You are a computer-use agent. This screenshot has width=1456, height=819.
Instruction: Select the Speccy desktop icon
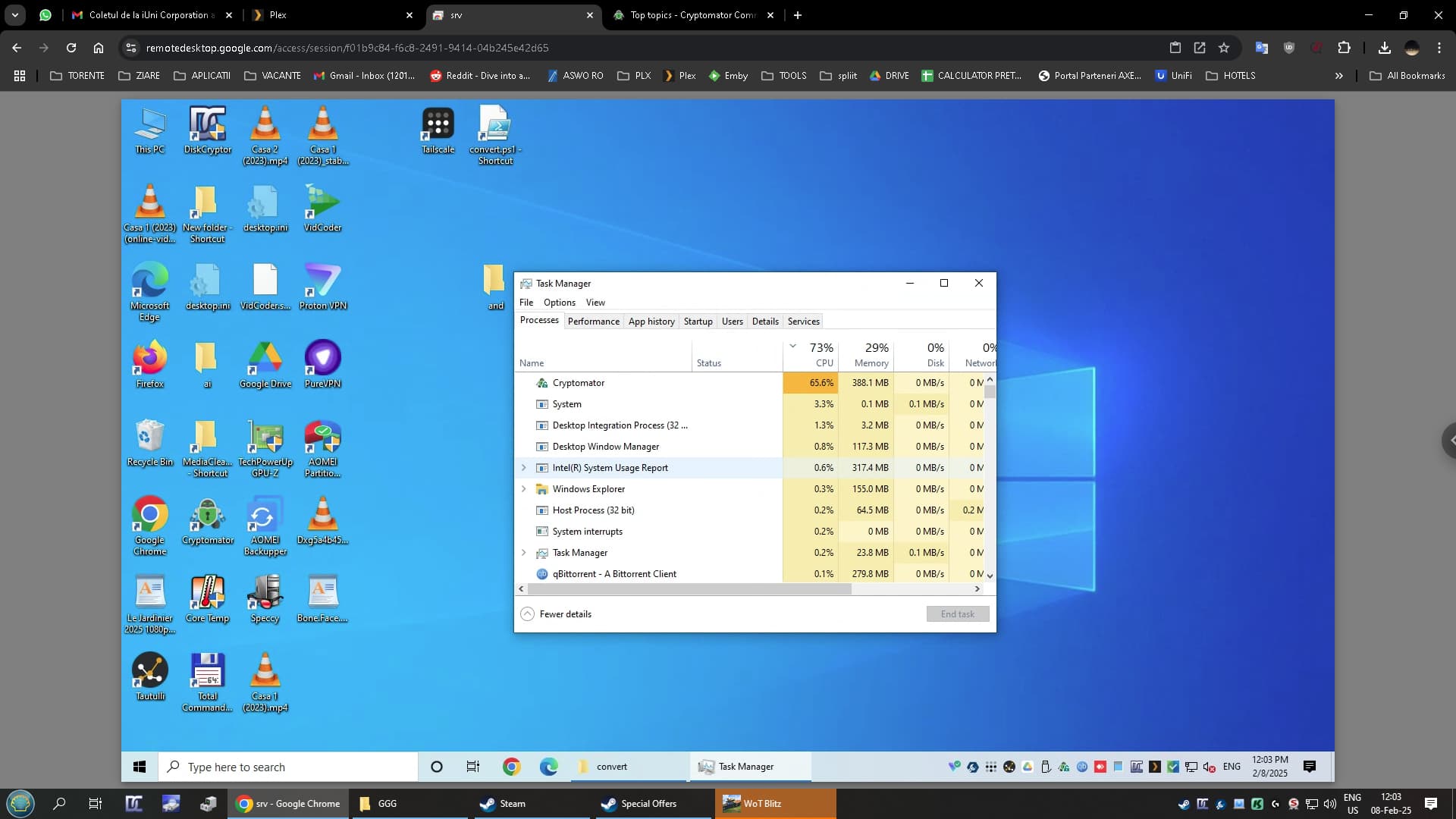point(265,598)
